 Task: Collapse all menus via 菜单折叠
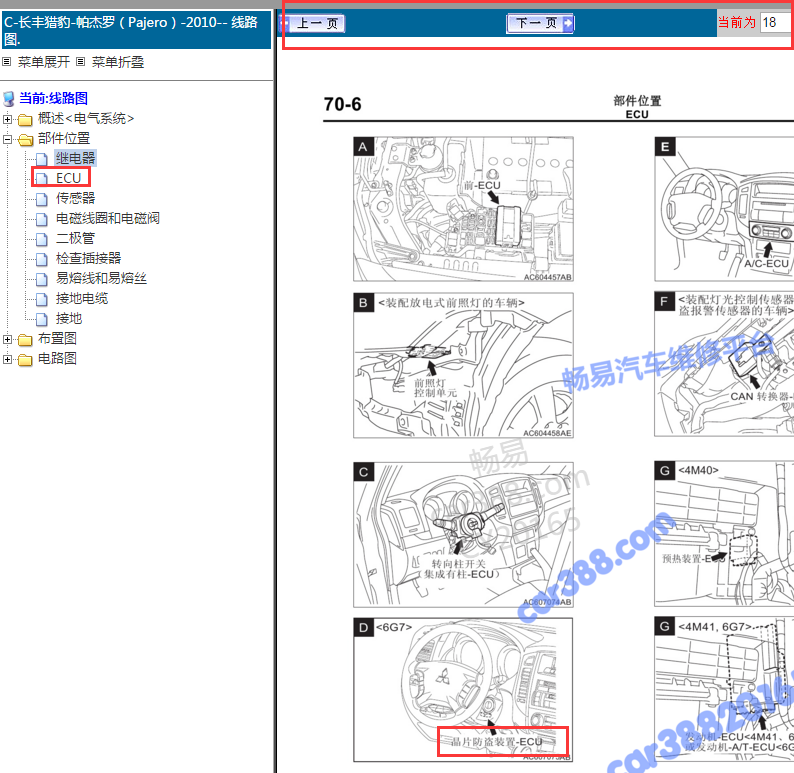pyautogui.click(x=117, y=62)
